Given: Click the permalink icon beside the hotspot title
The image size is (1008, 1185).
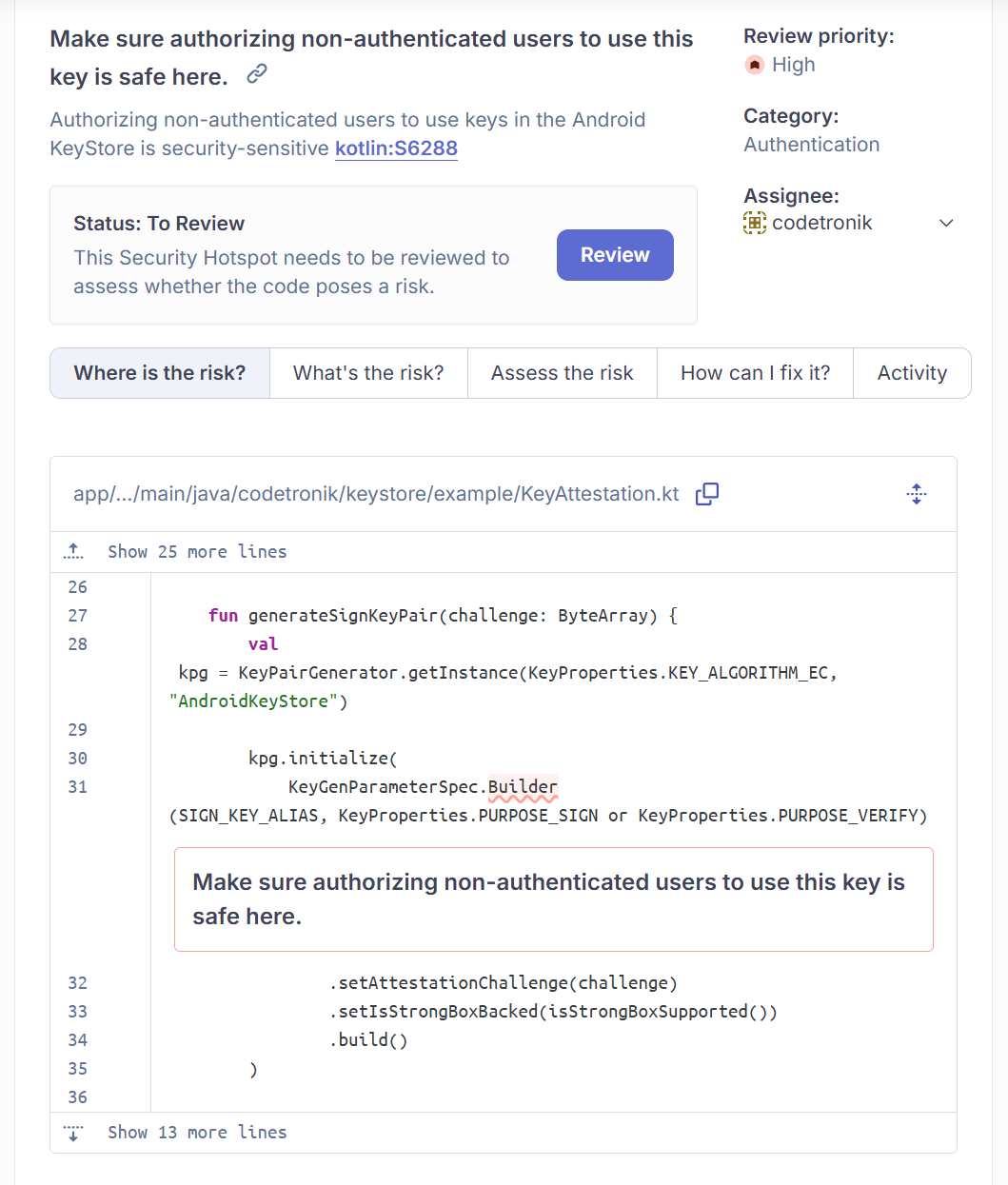Looking at the screenshot, I should (255, 74).
